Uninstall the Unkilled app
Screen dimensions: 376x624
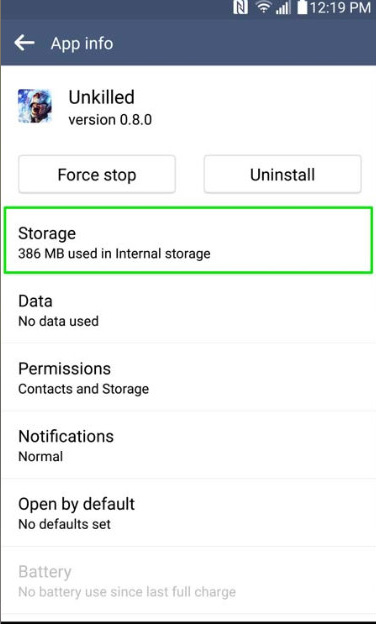click(x=282, y=174)
